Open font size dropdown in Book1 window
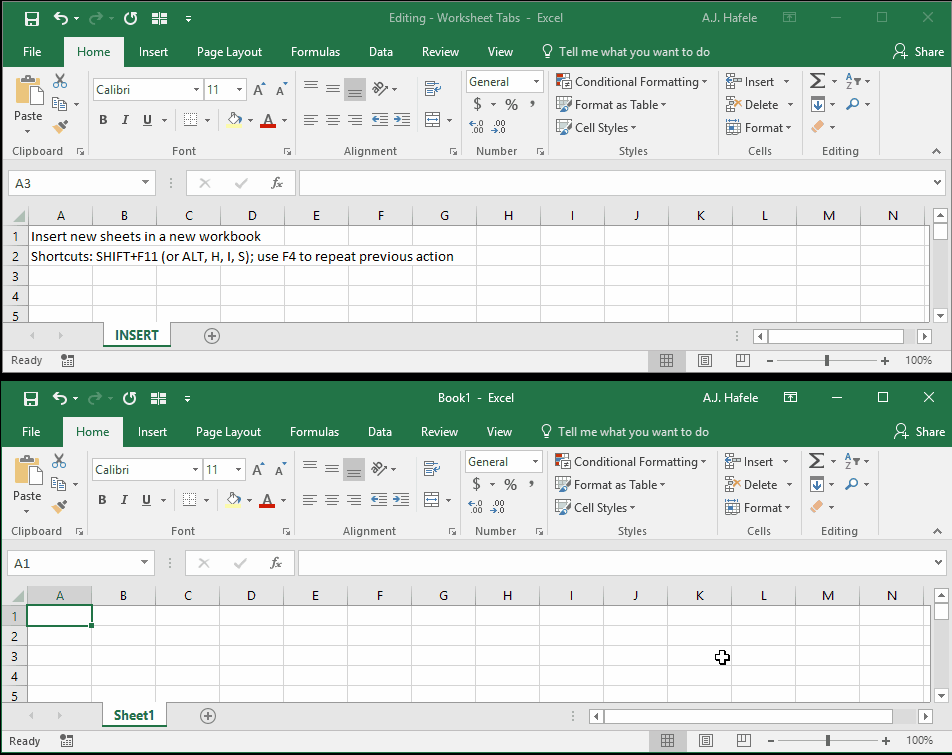Viewport: 952px width, 755px height. (238, 470)
